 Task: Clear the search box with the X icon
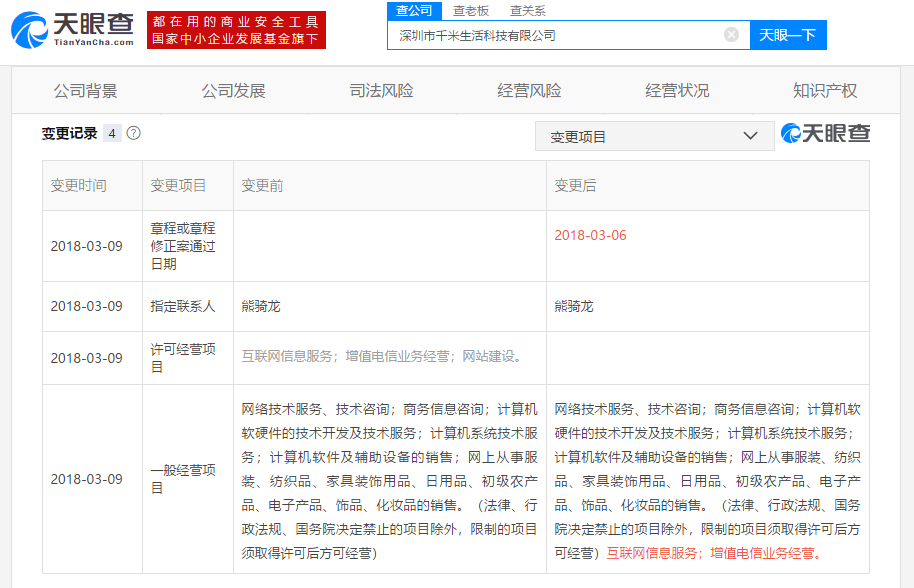[x=732, y=35]
